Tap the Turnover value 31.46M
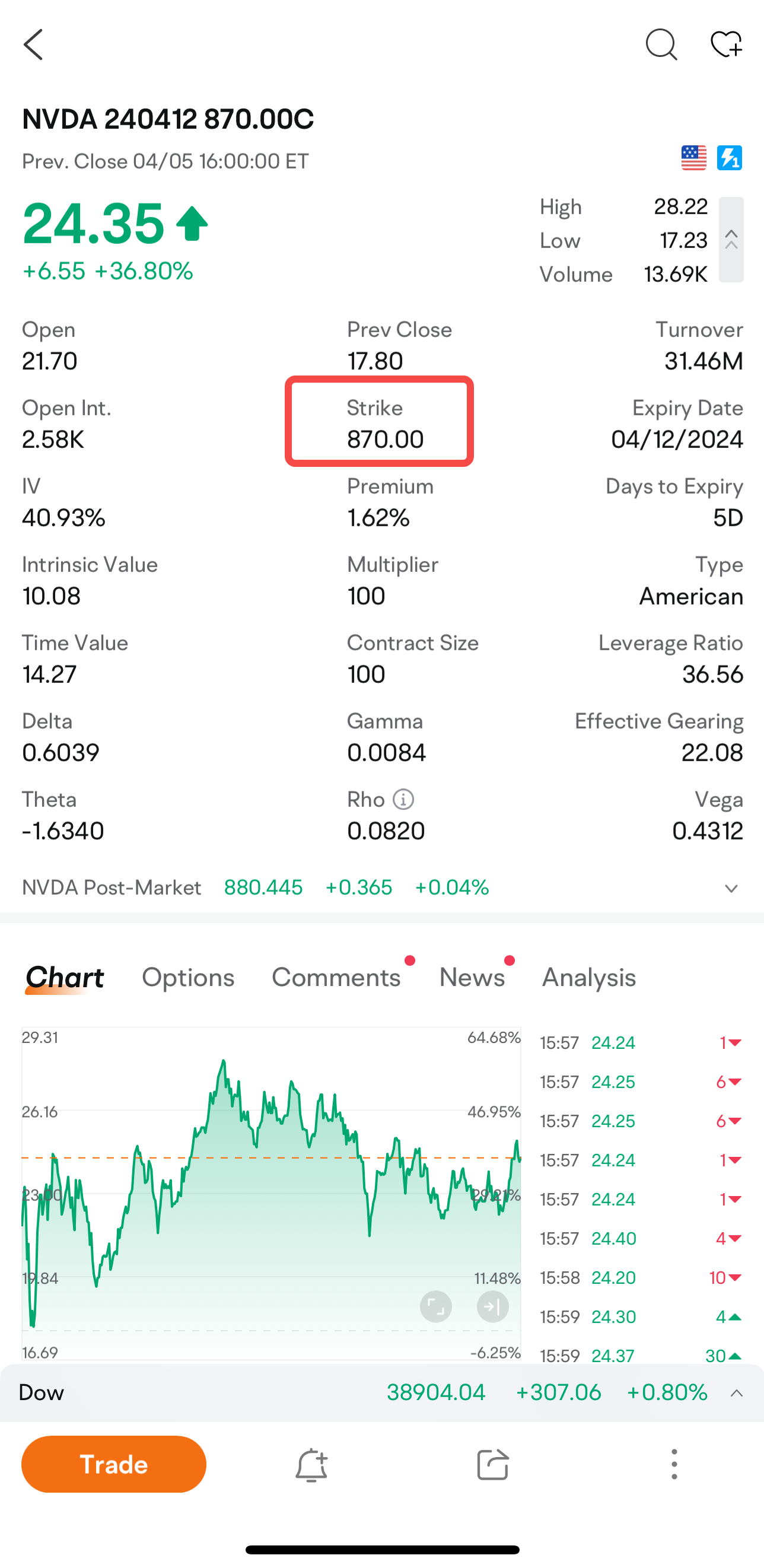764x1568 pixels. pos(703,361)
